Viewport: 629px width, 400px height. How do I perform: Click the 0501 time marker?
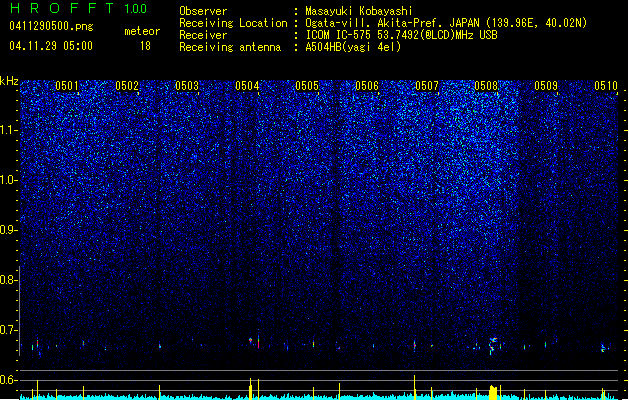[67, 86]
